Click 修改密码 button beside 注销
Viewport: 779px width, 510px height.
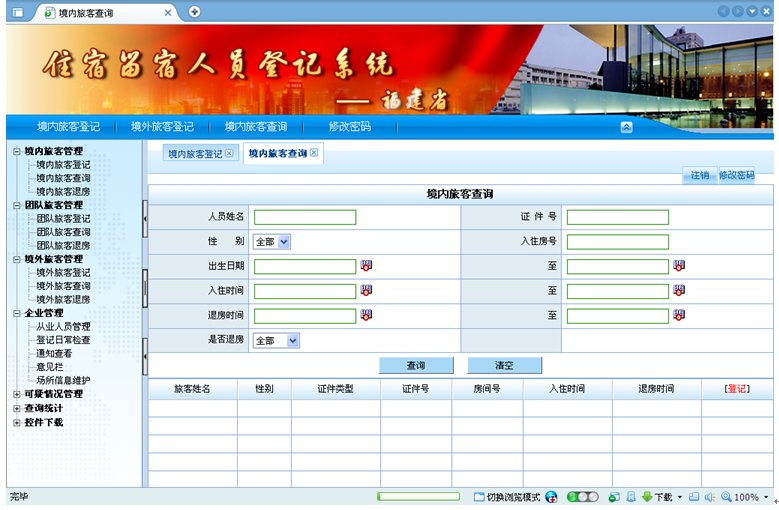(x=737, y=175)
